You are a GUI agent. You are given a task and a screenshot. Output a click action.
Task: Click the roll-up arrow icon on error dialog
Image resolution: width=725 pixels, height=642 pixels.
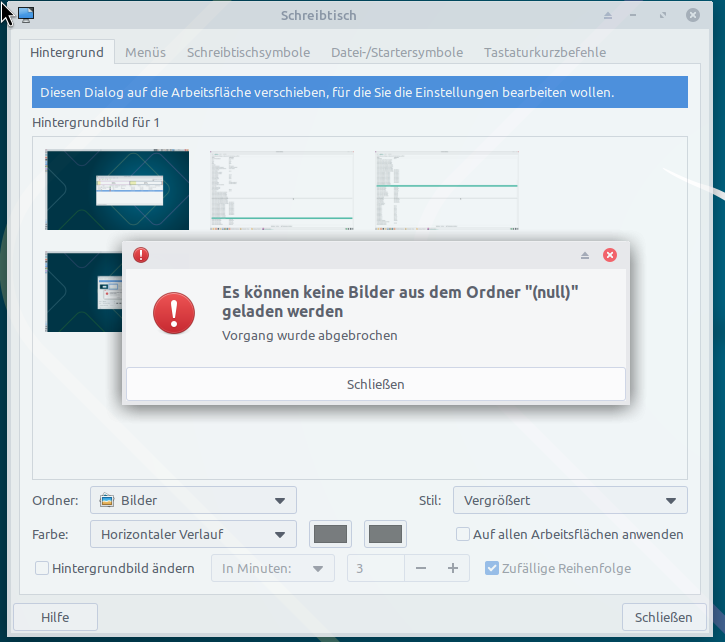(x=586, y=255)
